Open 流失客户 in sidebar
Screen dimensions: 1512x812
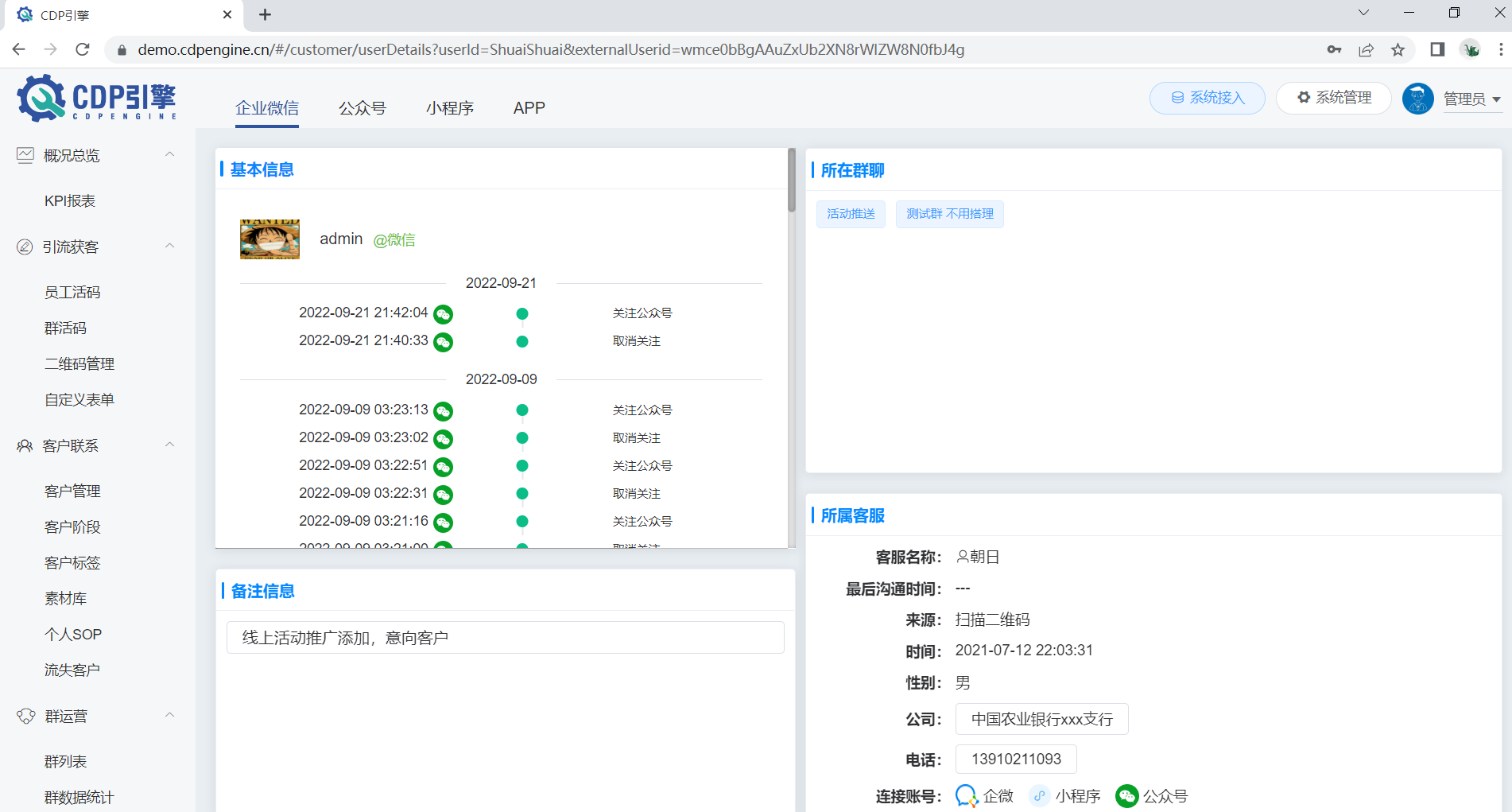72,670
